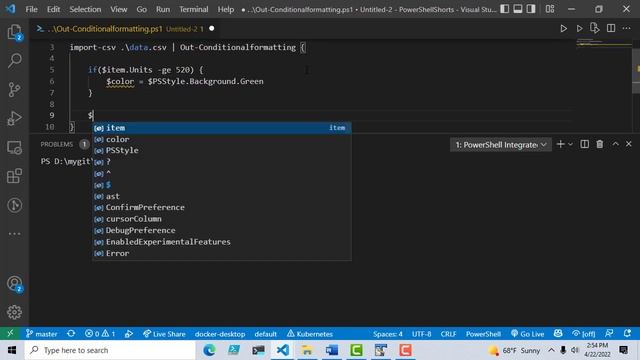Open the additional views ellipsis
Viewport: 640px width, 360px height.
(14, 234)
